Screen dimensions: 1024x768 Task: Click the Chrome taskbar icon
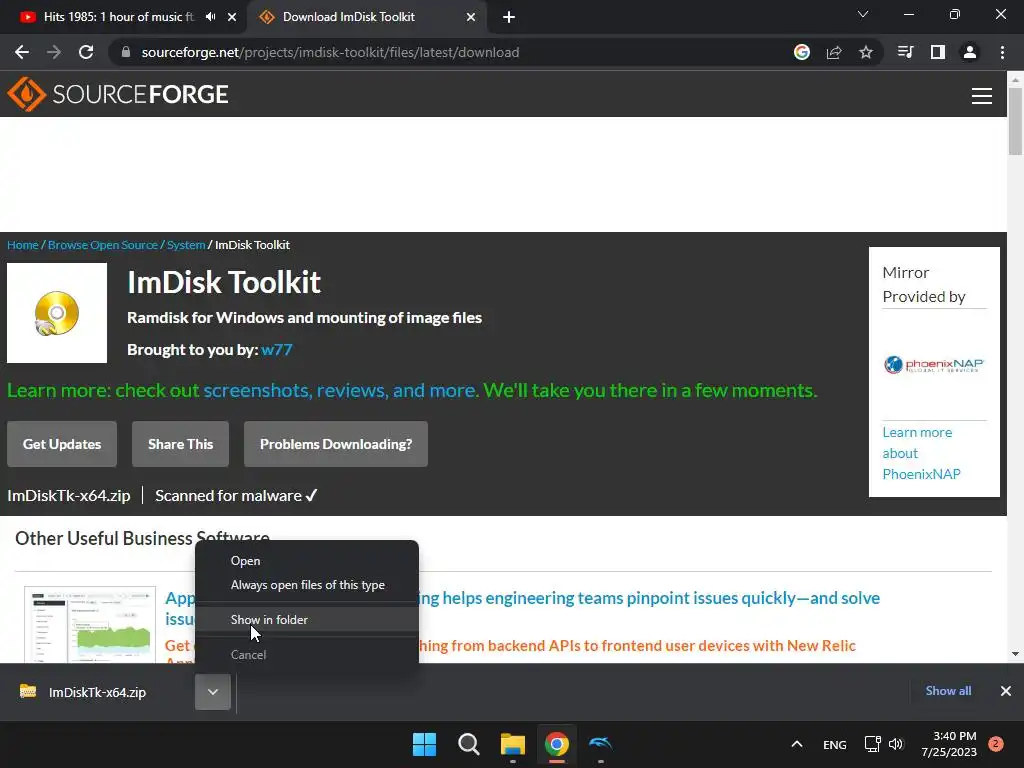click(556, 744)
